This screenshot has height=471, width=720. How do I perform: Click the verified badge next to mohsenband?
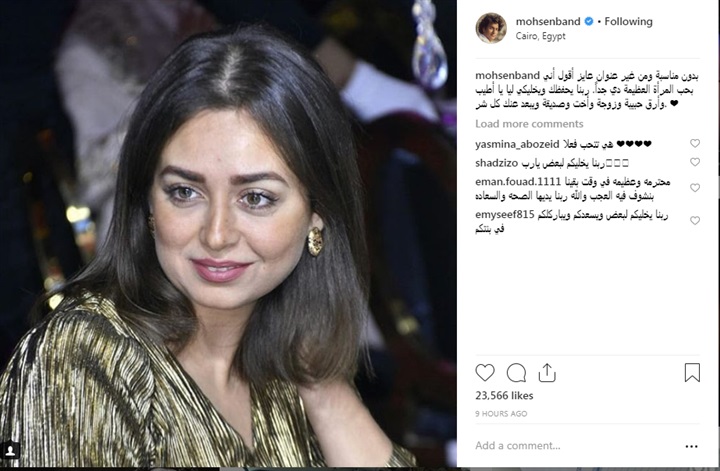click(589, 21)
